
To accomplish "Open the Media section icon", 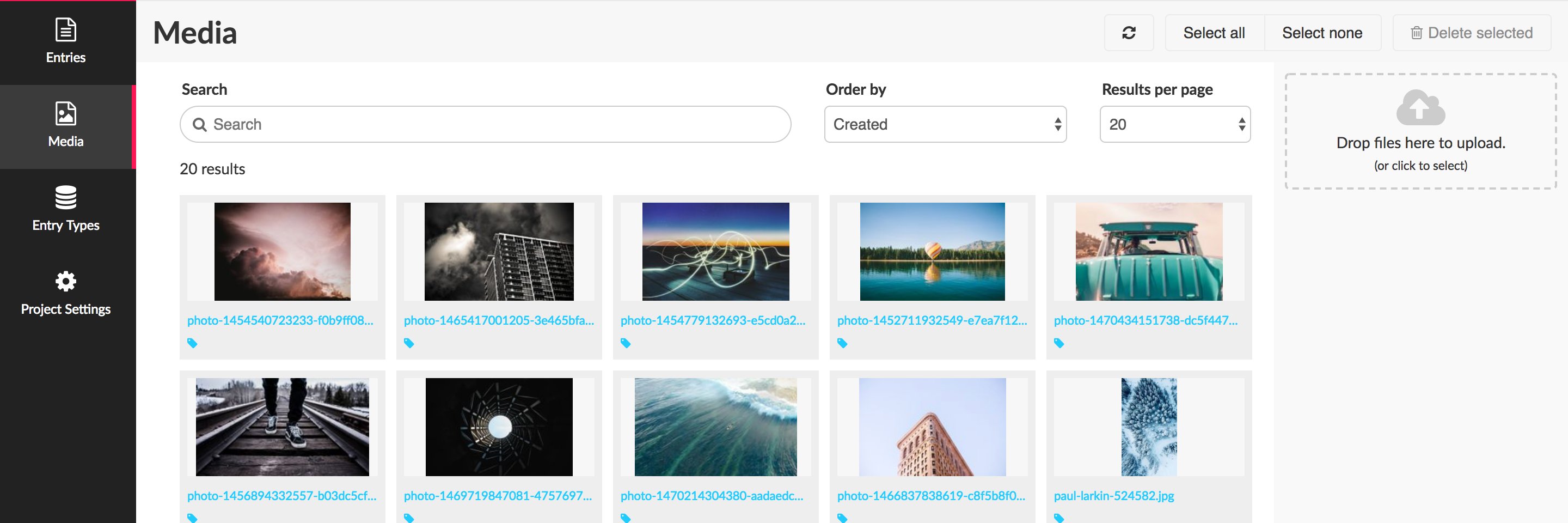I will point(66,113).
